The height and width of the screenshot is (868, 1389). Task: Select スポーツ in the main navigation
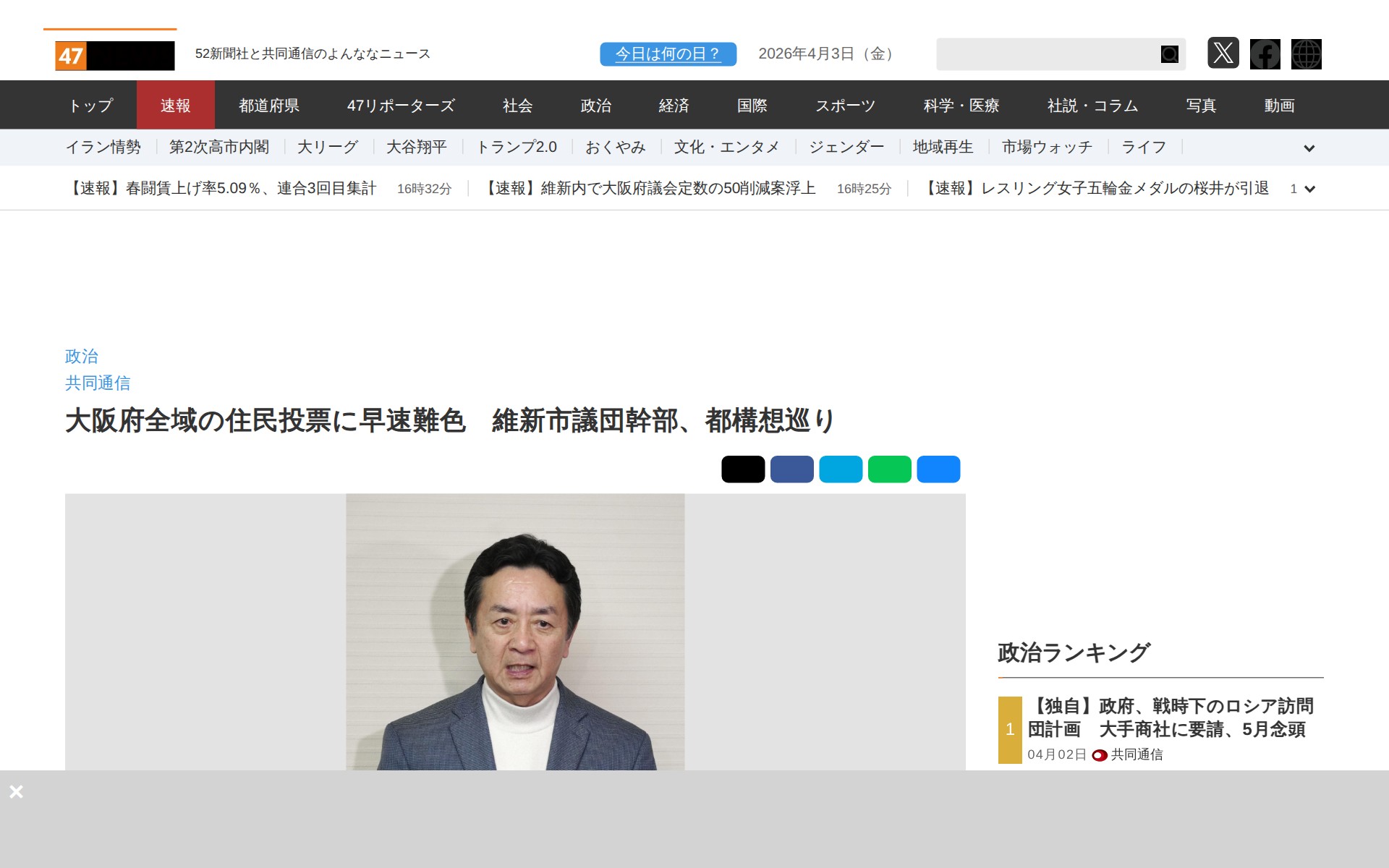[x=845, y=106]
